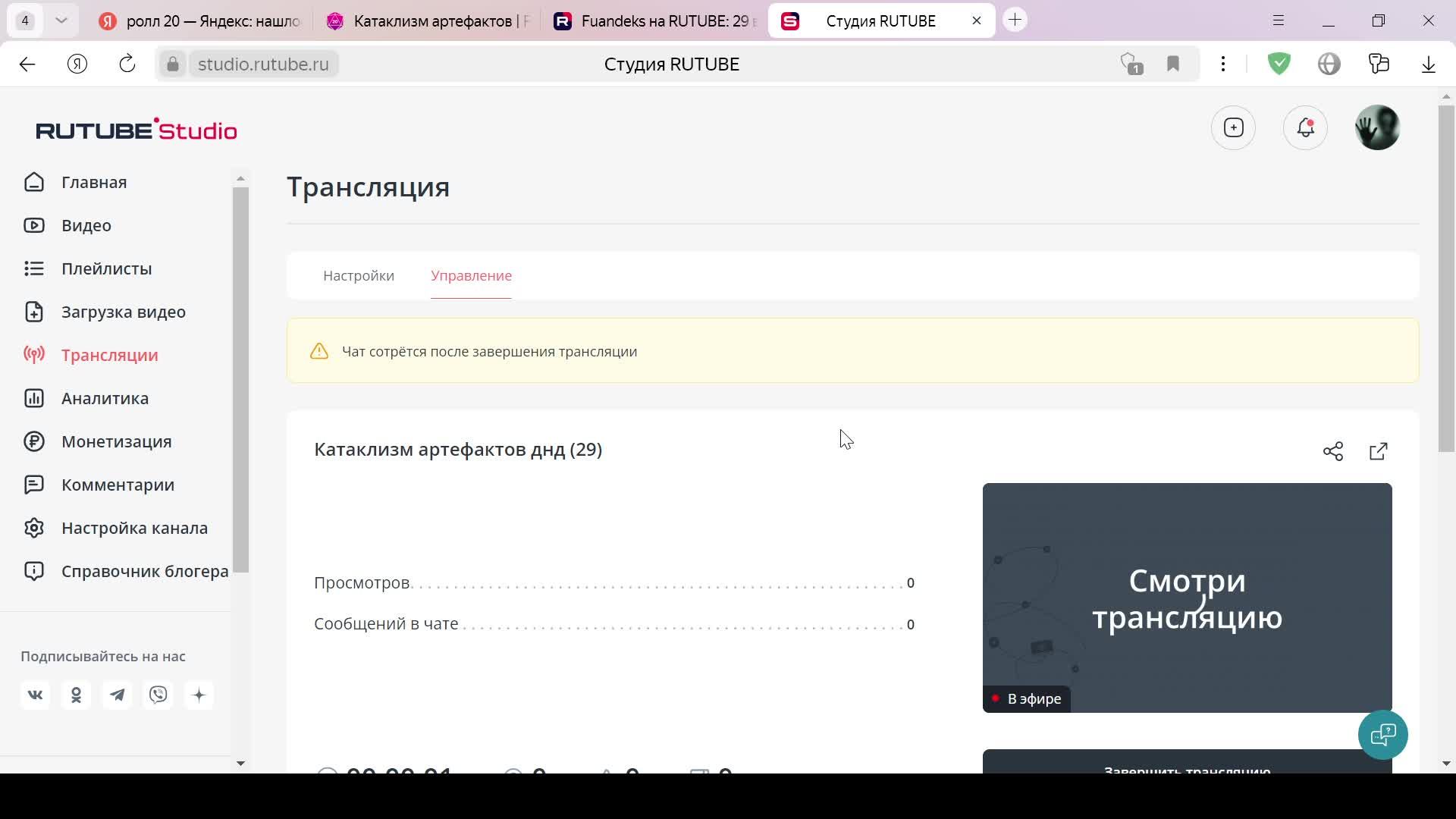Open the help chat widget

tap(1382, 734)
